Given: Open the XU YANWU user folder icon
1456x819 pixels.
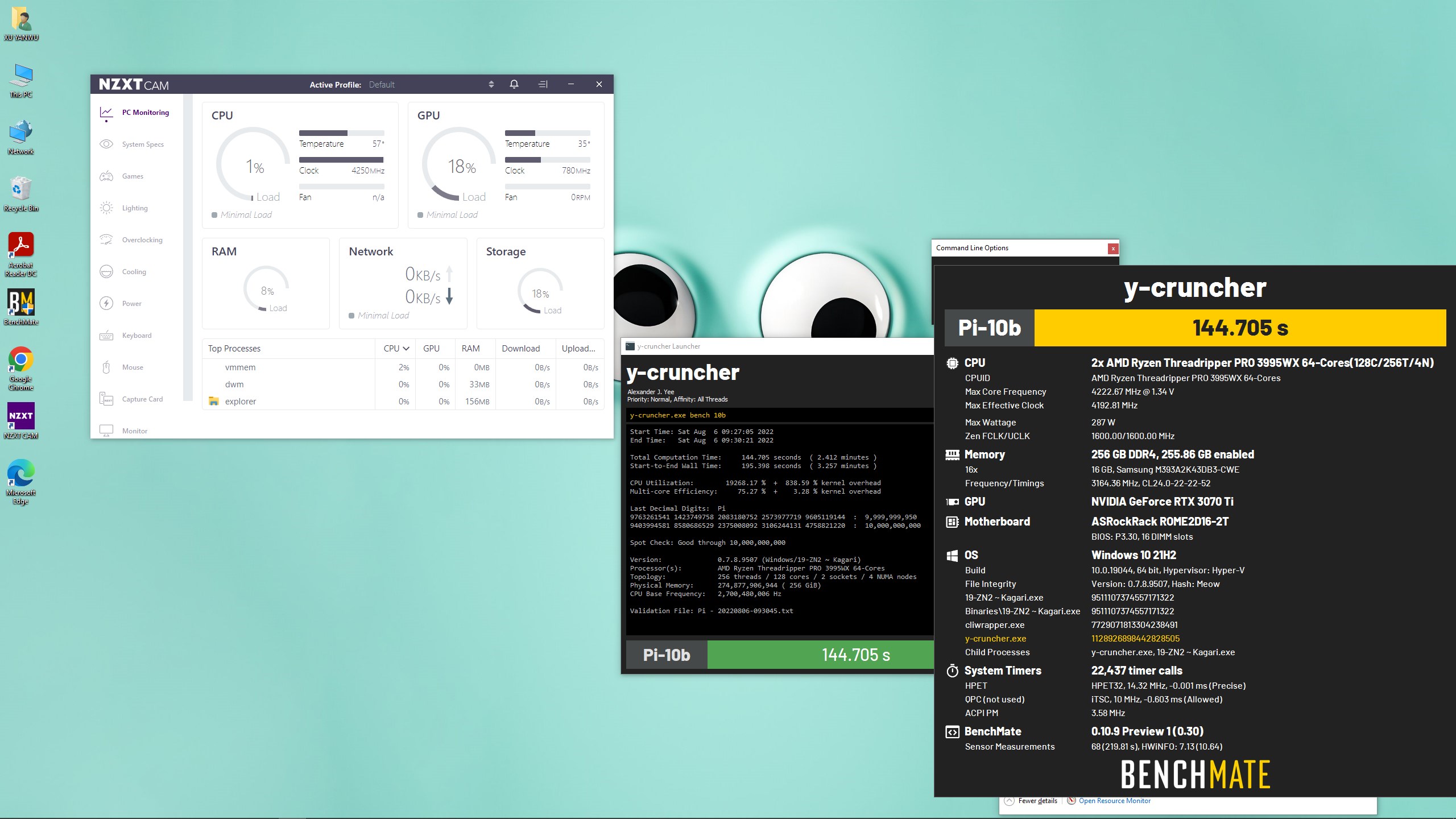Looking at the screenshot, I should pos(21,24).
